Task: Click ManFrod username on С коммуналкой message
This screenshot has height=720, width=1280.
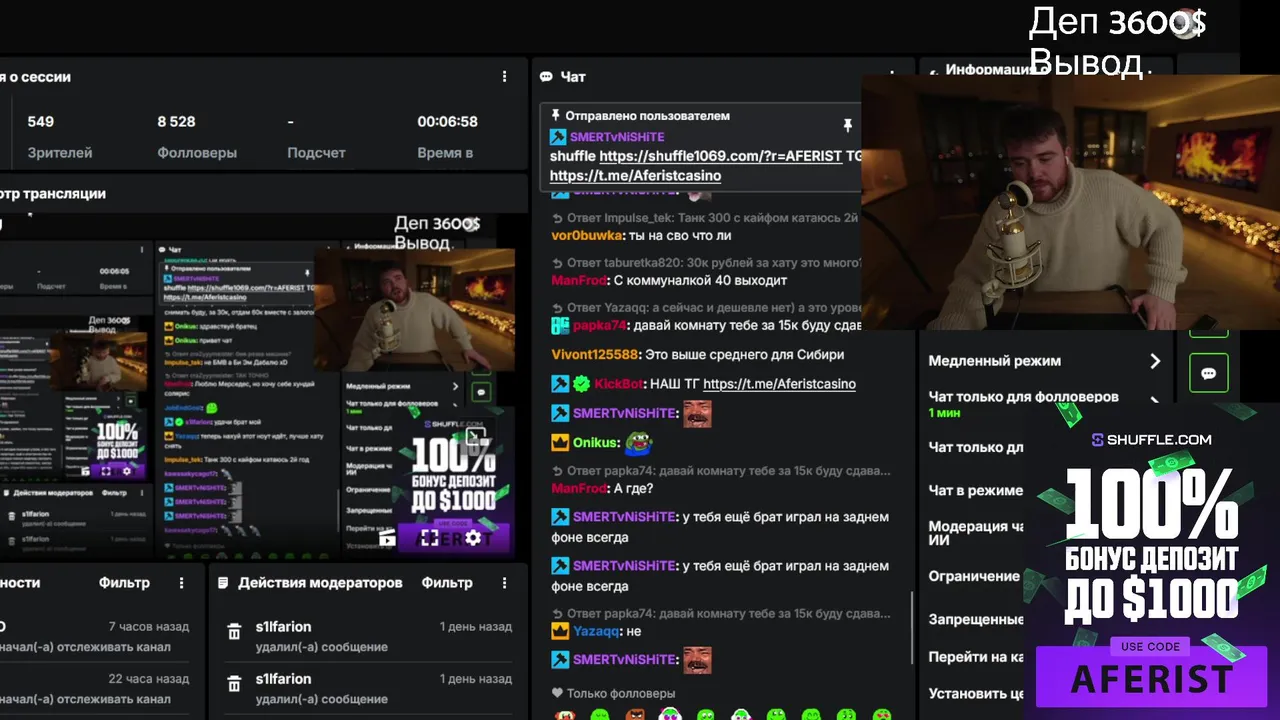Action: click(x=579, y=281)
